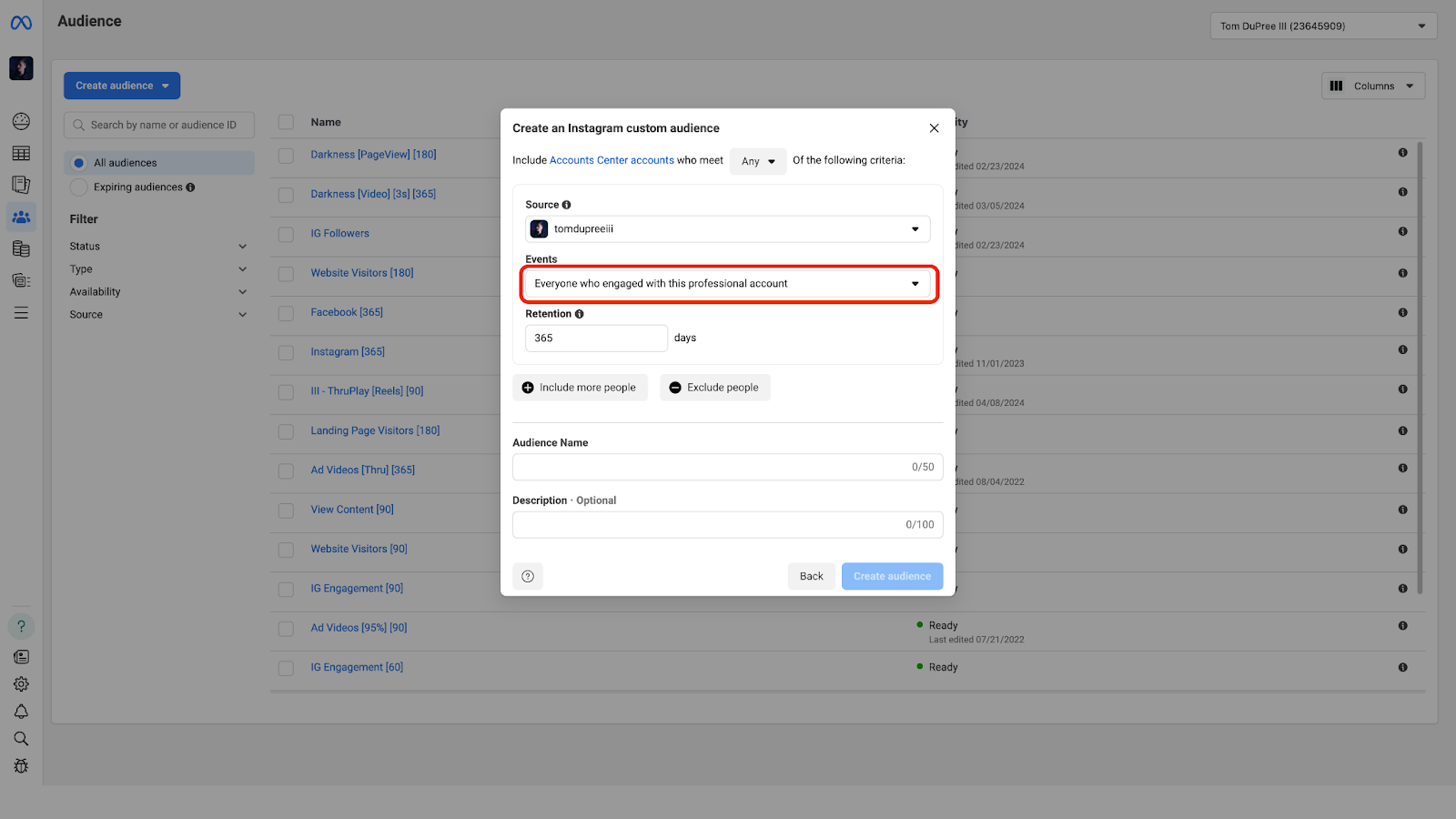Image resolution: width=1456 pixels, height=819 pixels.
Task: Click the search magnifier sidebar icon
Action: tap(21, 739)
